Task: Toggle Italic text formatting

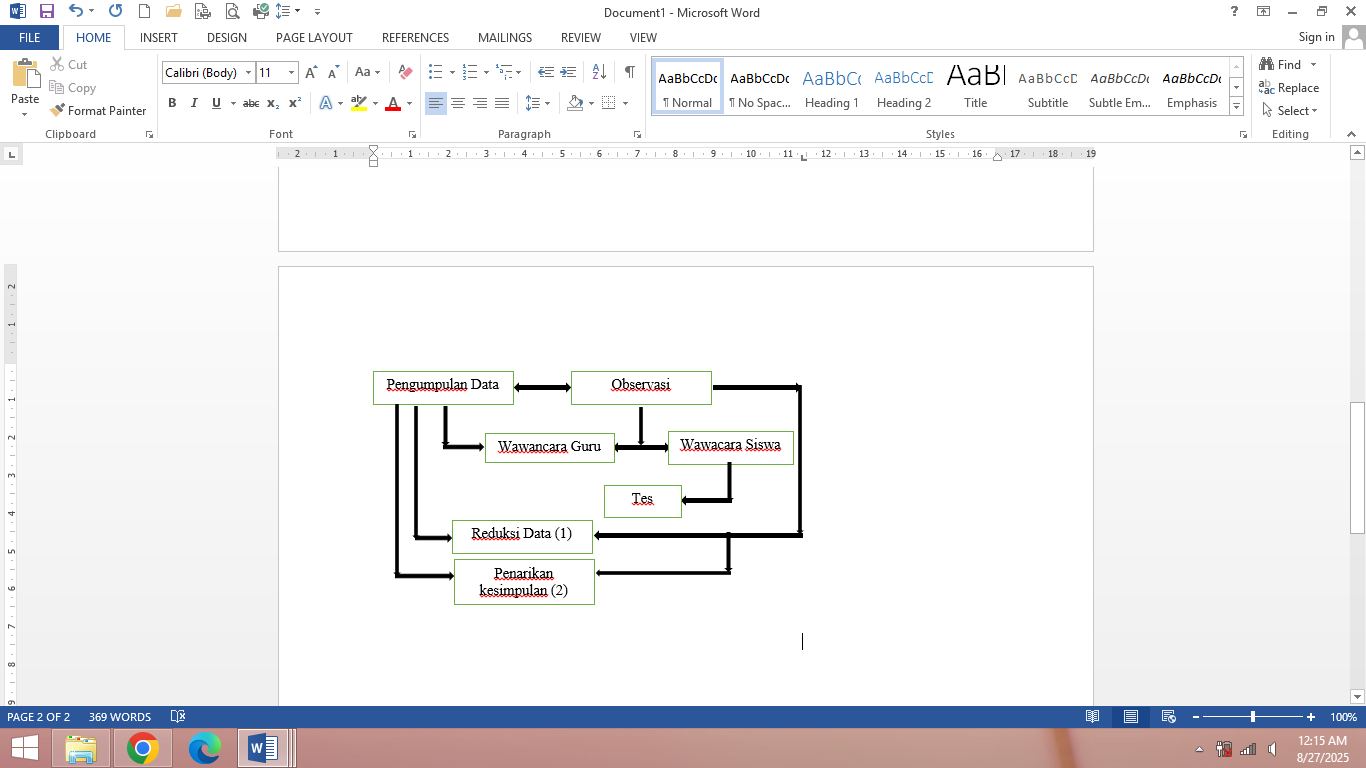Action: tap(193, 103)
